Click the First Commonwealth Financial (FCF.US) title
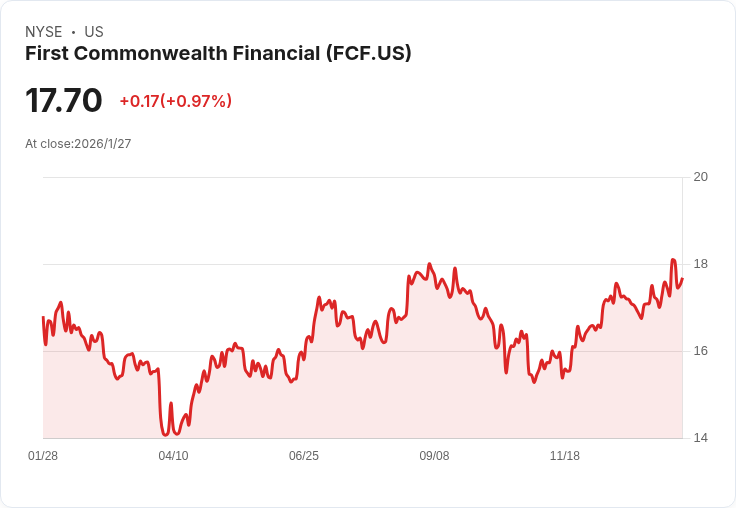Screen dimensions: 736x508 (218, 53)
